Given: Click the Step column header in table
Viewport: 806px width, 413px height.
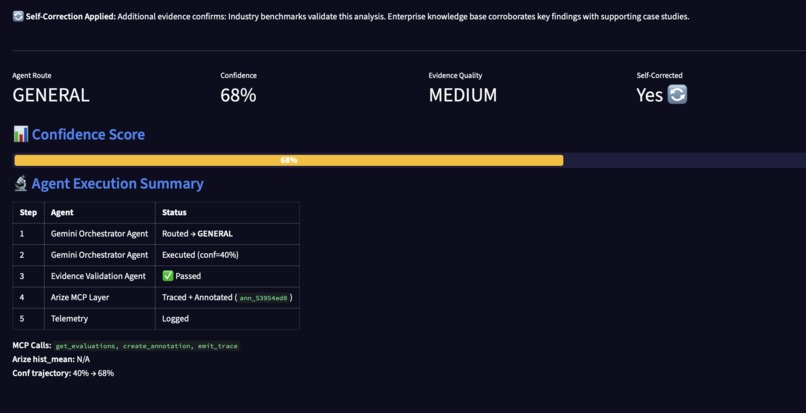Looking at the screenshot, I should pos(28,212).
